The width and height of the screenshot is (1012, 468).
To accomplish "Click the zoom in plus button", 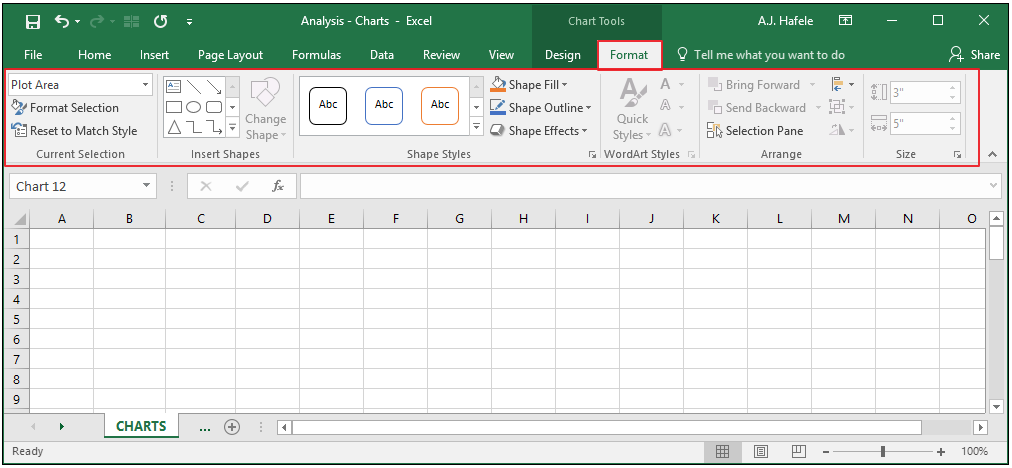I will pos(941,451).
